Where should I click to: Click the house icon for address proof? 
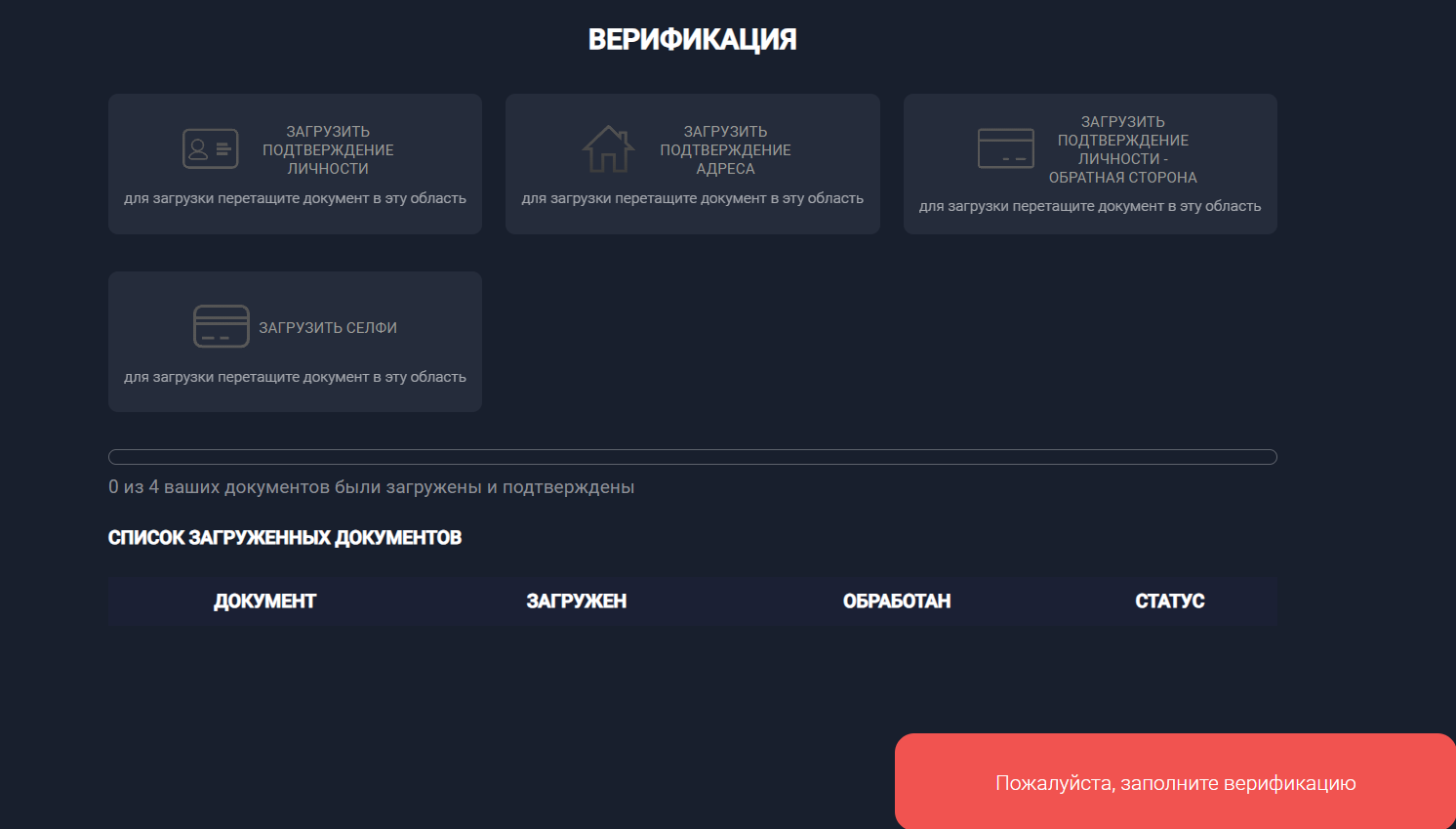coord(608,148)
